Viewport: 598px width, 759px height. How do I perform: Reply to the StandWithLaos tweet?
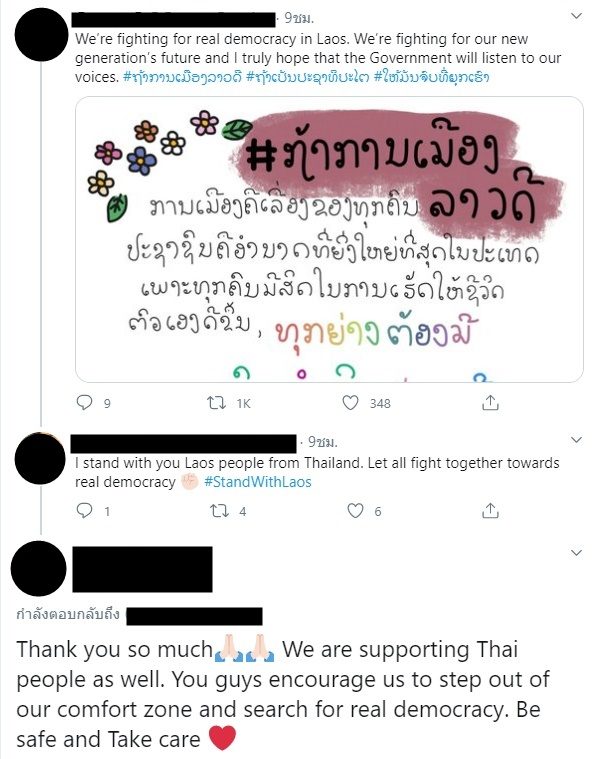tap(85, 510)
